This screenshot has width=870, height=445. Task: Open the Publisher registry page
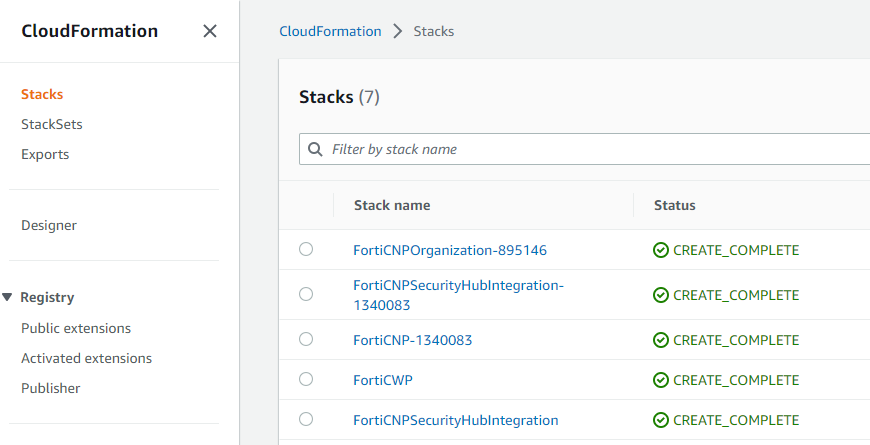click(51, 388)
